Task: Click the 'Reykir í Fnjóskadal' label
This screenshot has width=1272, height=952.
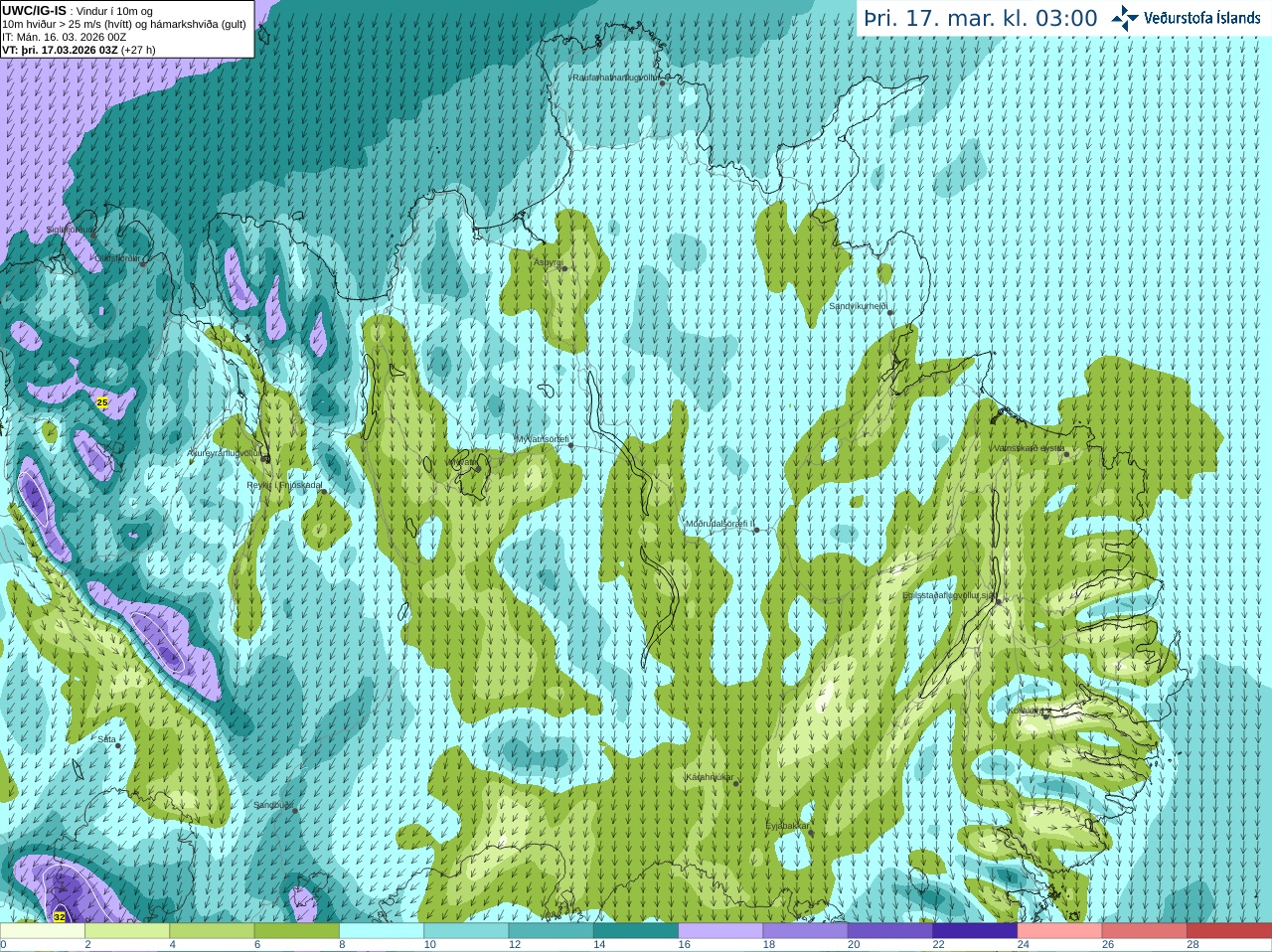Action: tap(284, 485)
